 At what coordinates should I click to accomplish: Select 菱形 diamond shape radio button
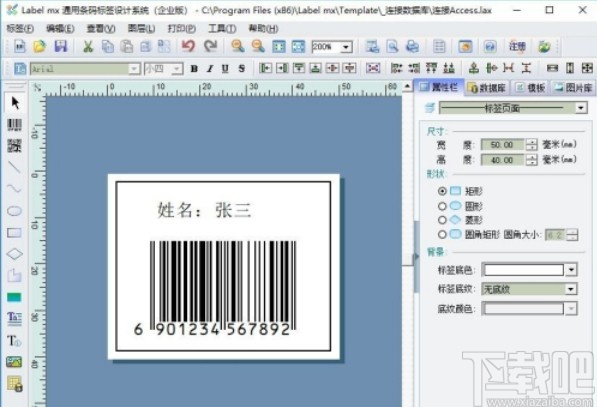coord(442,220)
